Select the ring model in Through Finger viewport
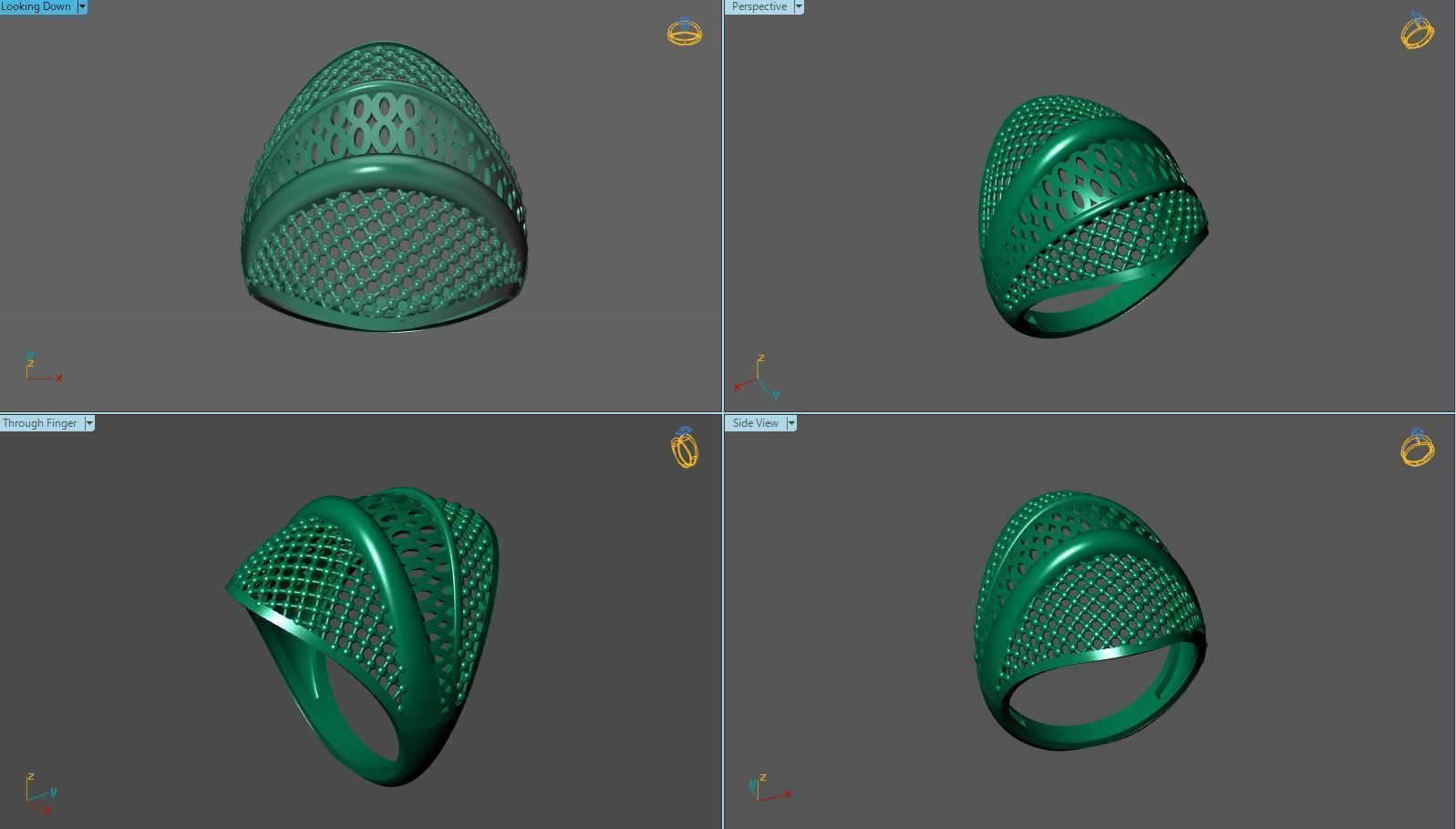This screenshot has height=829, width=1456. [x=362, y=636]
